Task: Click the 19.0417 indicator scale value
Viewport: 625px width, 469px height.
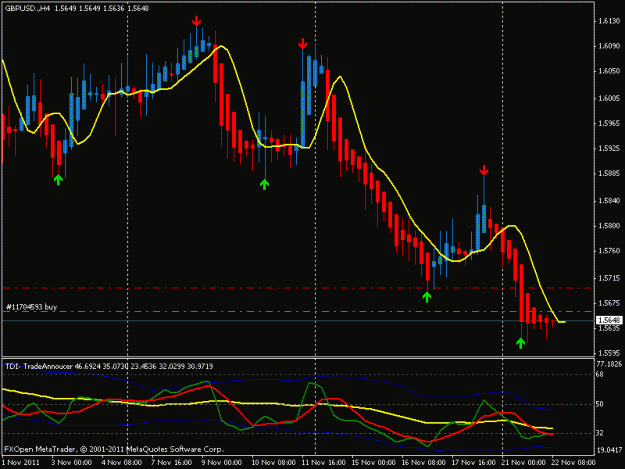Action: [609, 450]
